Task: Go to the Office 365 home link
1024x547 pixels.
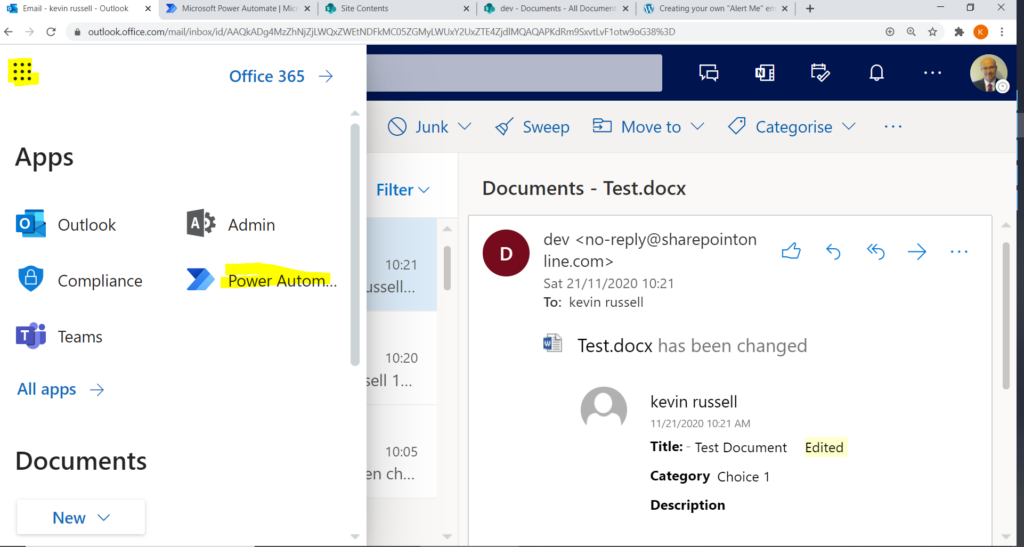Action: (x=281, y=76)
